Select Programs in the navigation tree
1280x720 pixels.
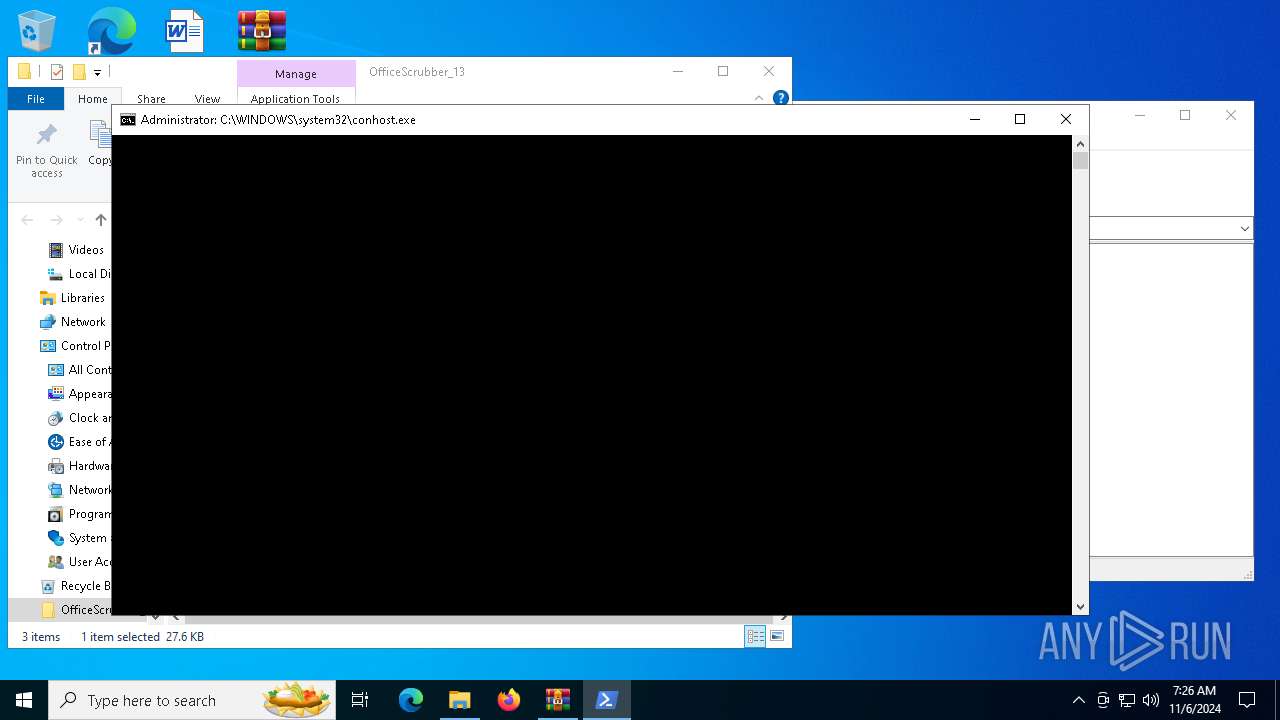79,514
